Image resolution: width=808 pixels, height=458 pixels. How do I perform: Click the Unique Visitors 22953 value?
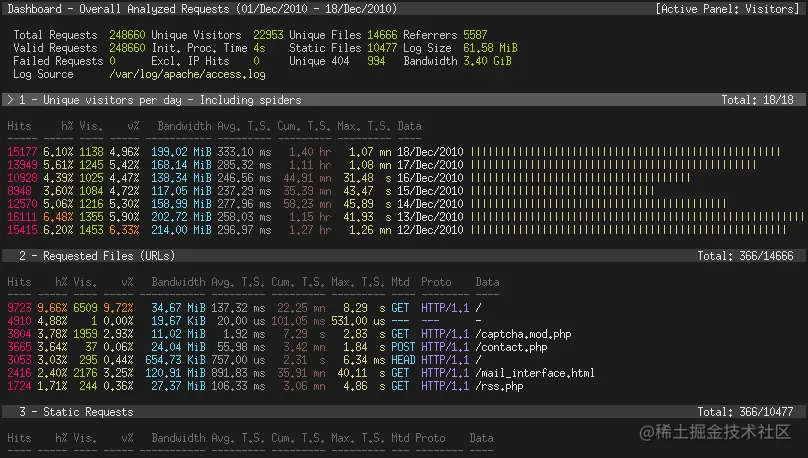(x=268, y=35)
